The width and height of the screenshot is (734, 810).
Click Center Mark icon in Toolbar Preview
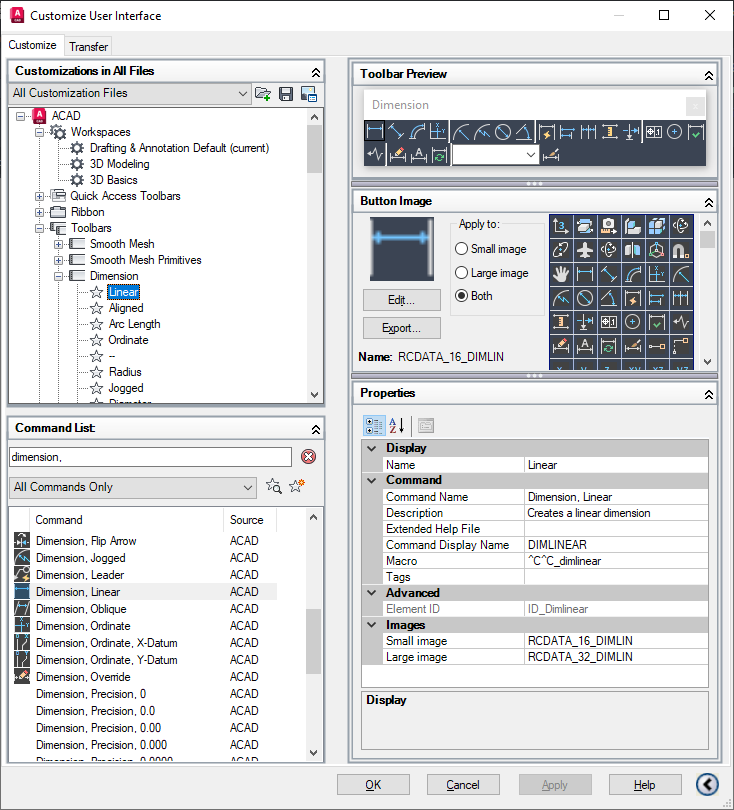point(675,132)
